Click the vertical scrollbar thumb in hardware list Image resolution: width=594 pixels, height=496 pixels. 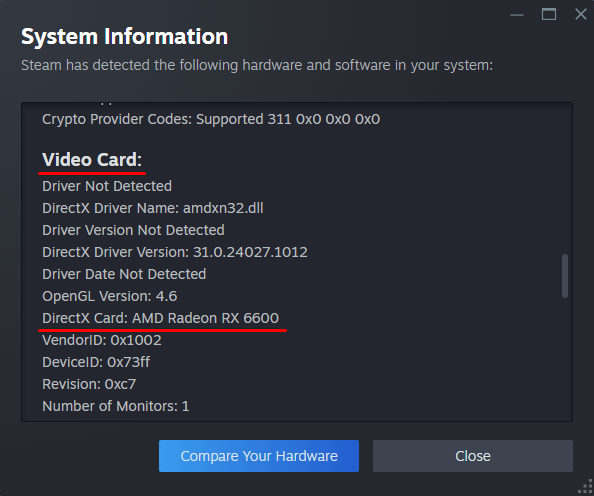point(565,276)
